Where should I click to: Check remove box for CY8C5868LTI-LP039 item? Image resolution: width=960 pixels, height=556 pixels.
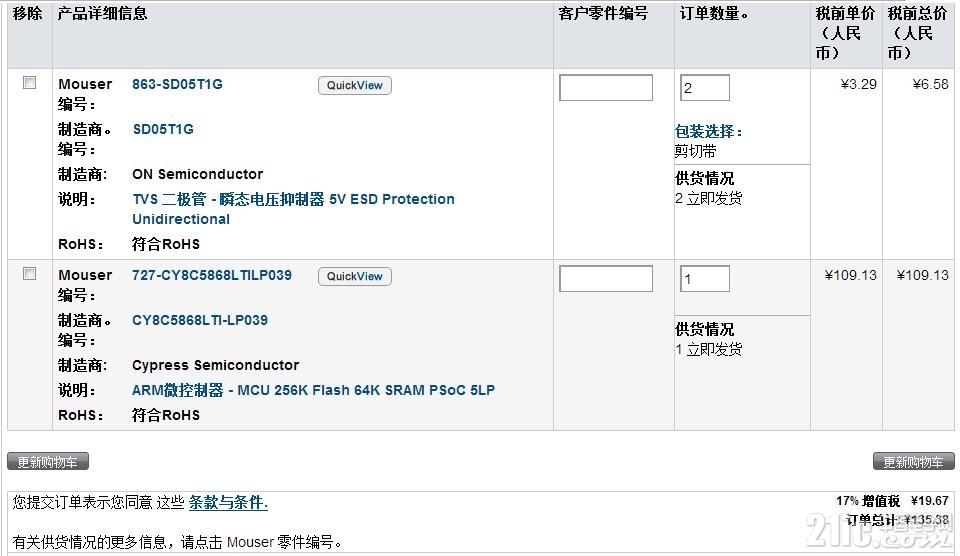click(x=29, y=274)
